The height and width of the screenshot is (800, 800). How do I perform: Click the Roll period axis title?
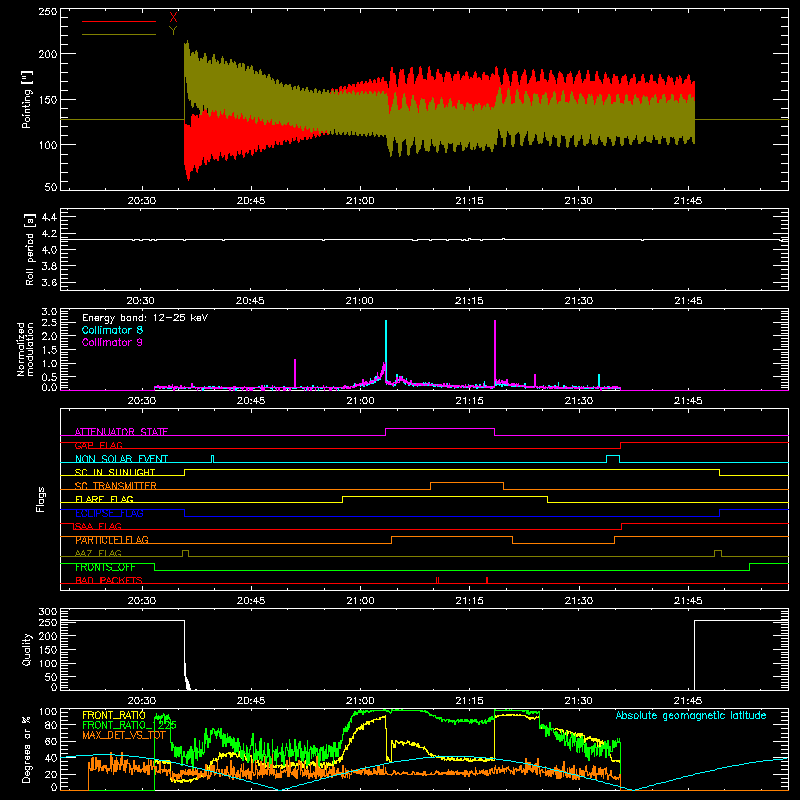(x=30, y=249)
